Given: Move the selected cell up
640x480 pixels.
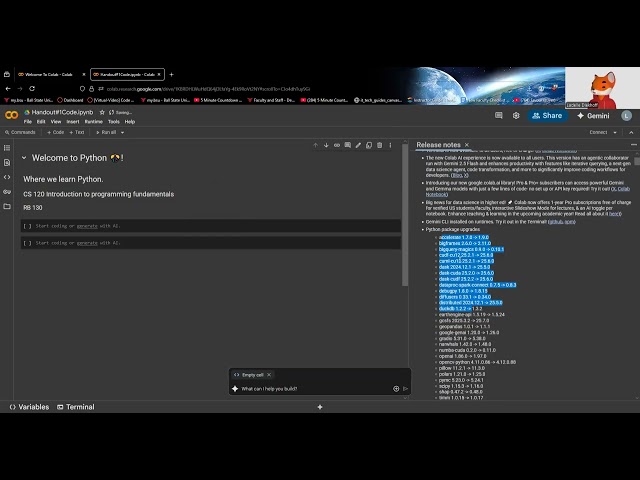Looking at the screenshot, I should (316, 145).
